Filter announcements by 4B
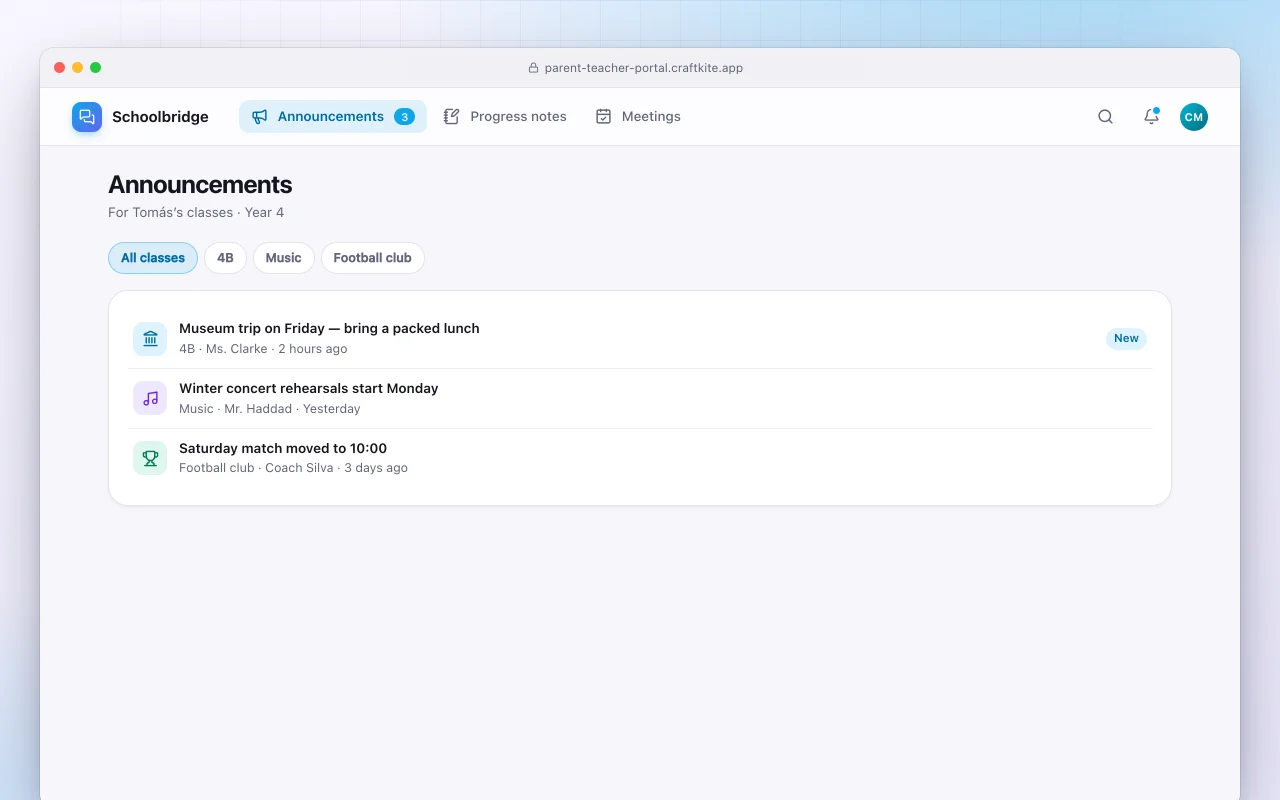Viewport: 1280px width, 800px height. (225, 258)
